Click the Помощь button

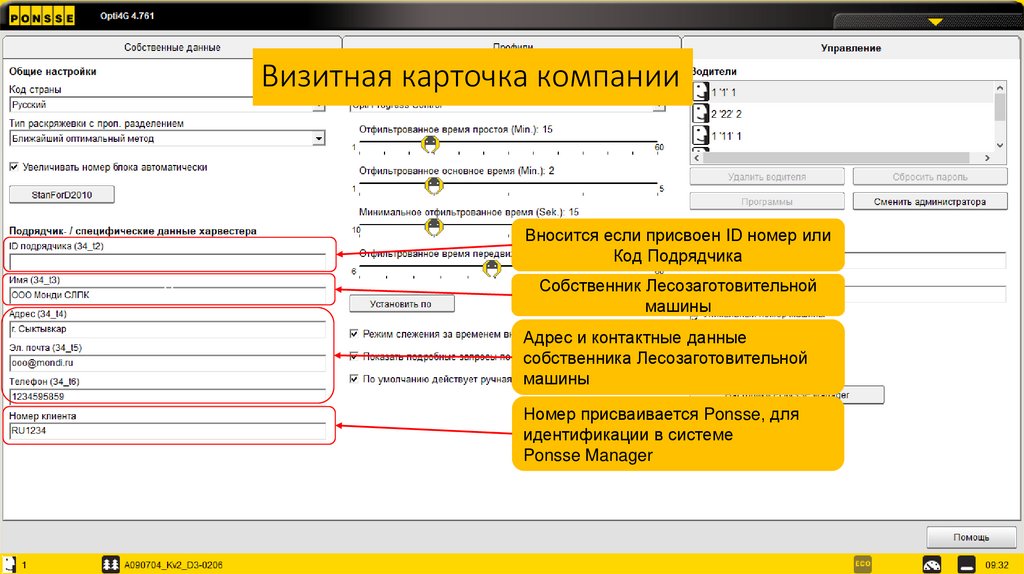coord(971,537)
